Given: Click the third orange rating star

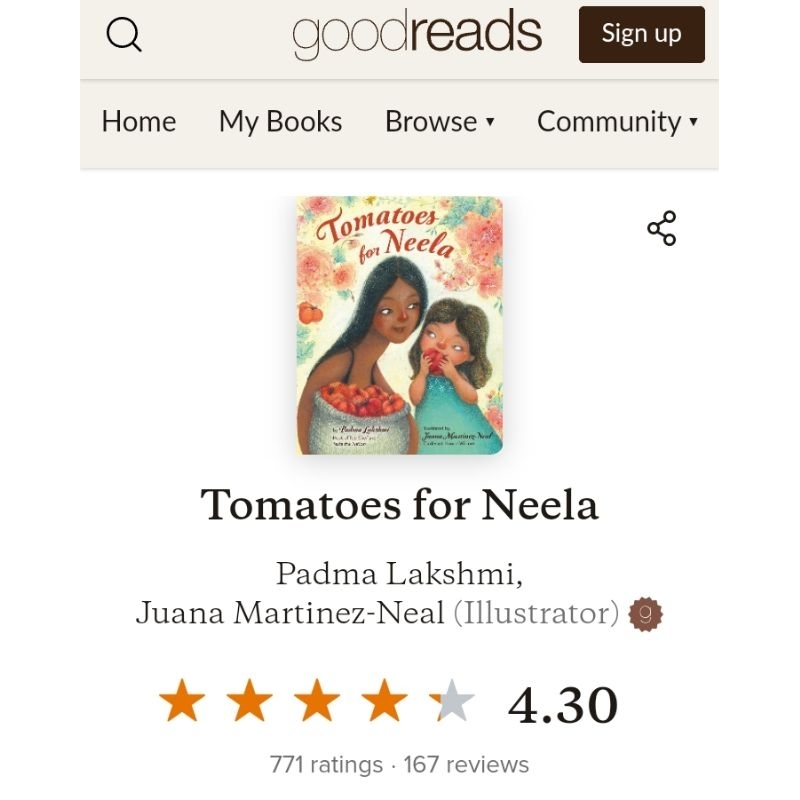Looking at the screenshot, I should tap(316, 701).
